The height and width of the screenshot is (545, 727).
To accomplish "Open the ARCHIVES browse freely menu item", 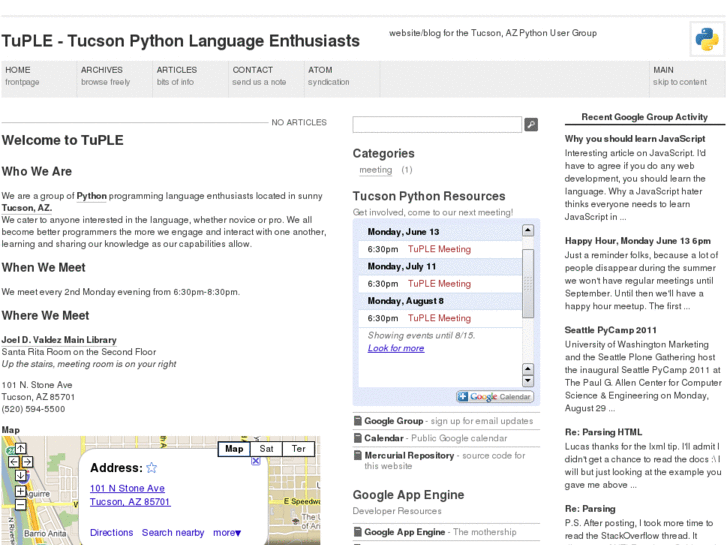I will point(115,79).
